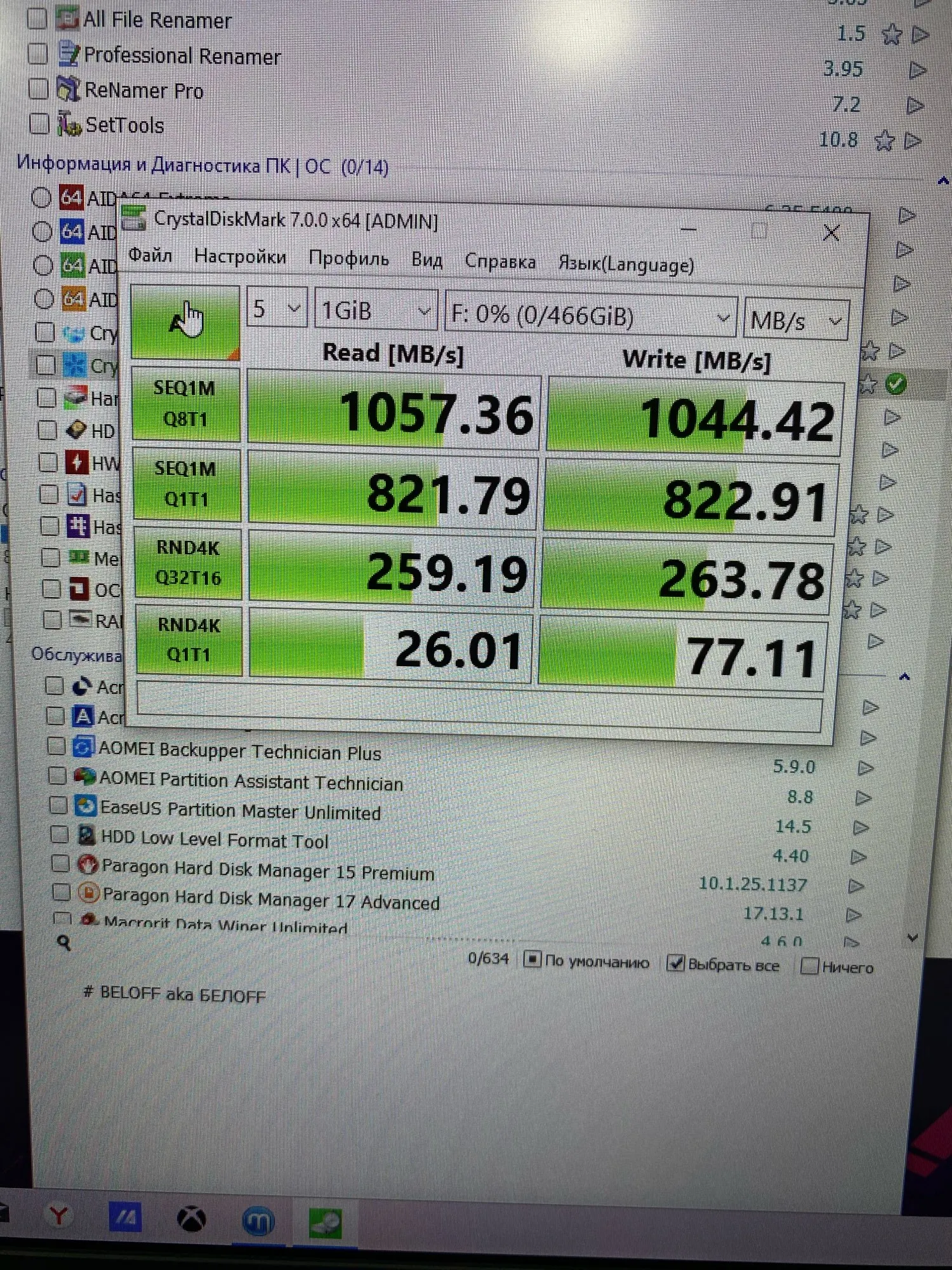This screenshot has width=952, height=1270.
Task: Select the radio button beside green AIDA64 icon
Action: (x=43, y=265)
